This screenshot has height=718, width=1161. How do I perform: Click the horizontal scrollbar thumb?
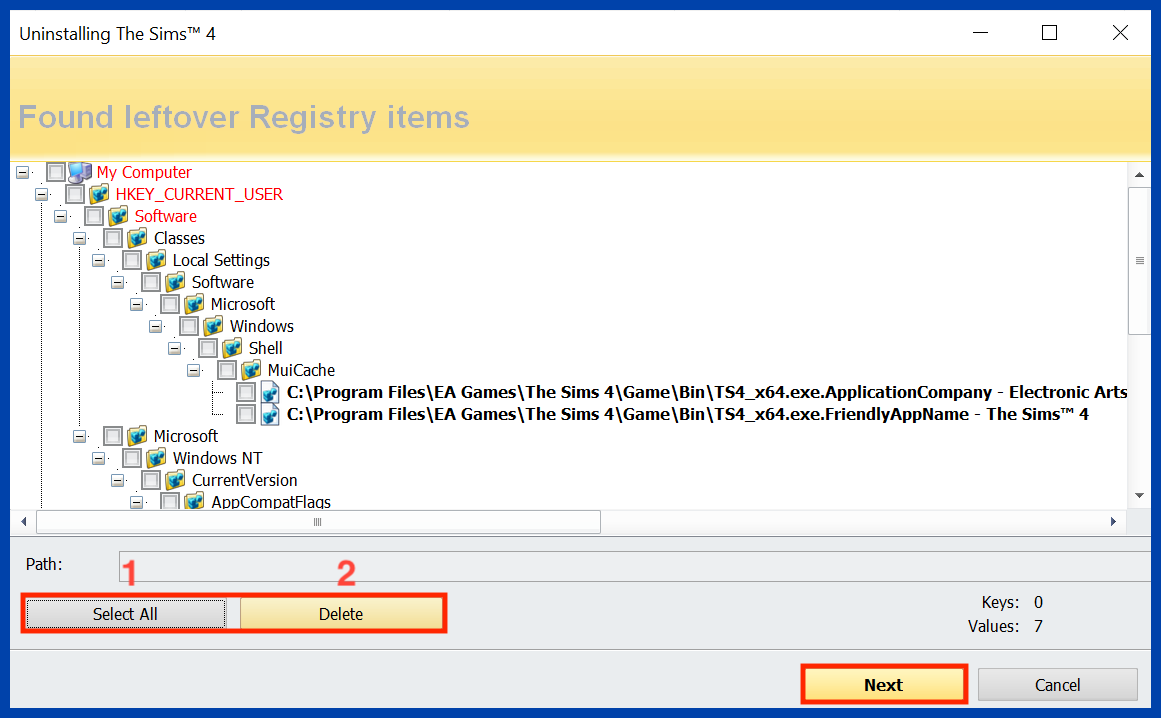318,522
